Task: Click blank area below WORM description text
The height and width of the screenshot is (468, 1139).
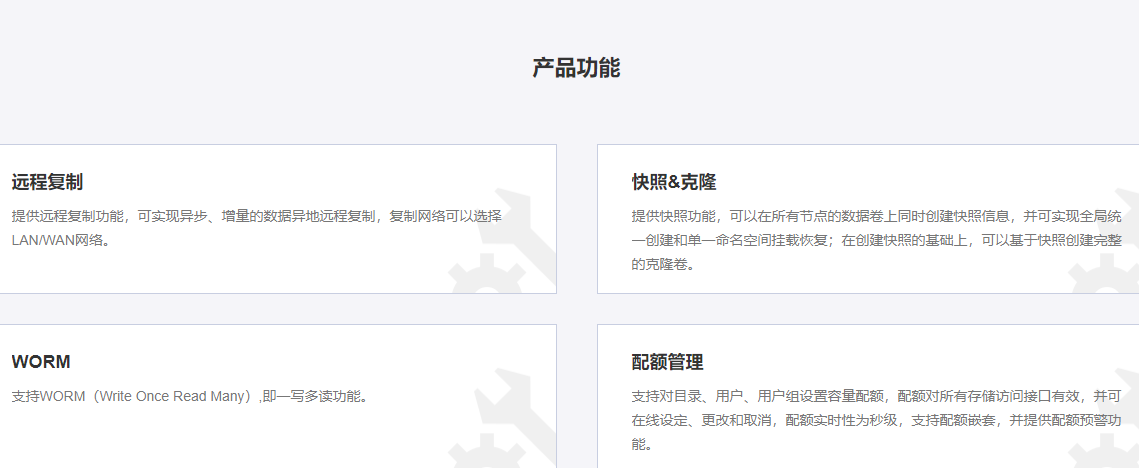Action: coord(200,435)
